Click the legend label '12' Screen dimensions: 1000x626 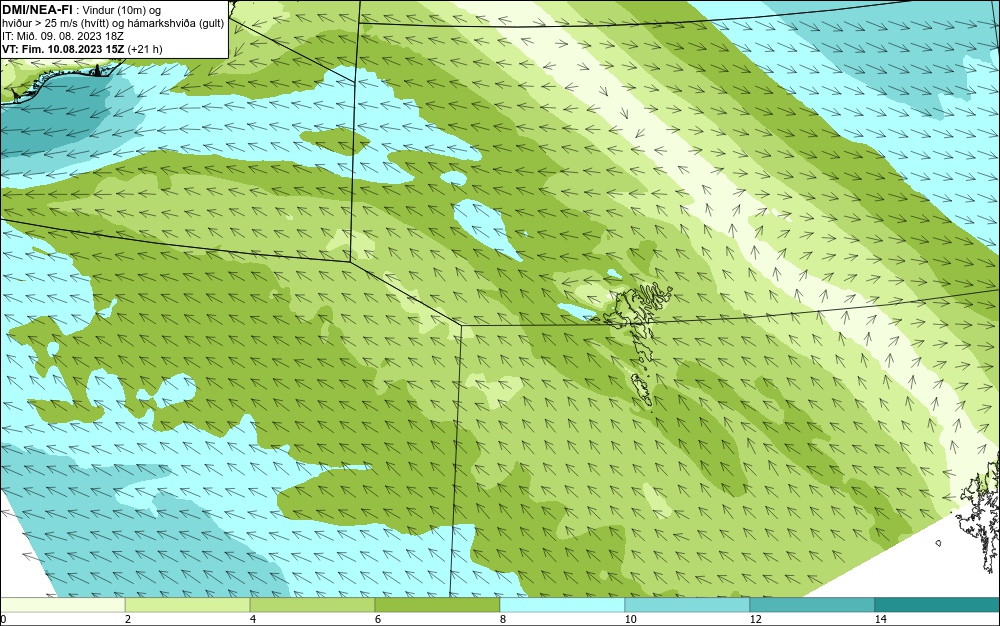point(755,619)
